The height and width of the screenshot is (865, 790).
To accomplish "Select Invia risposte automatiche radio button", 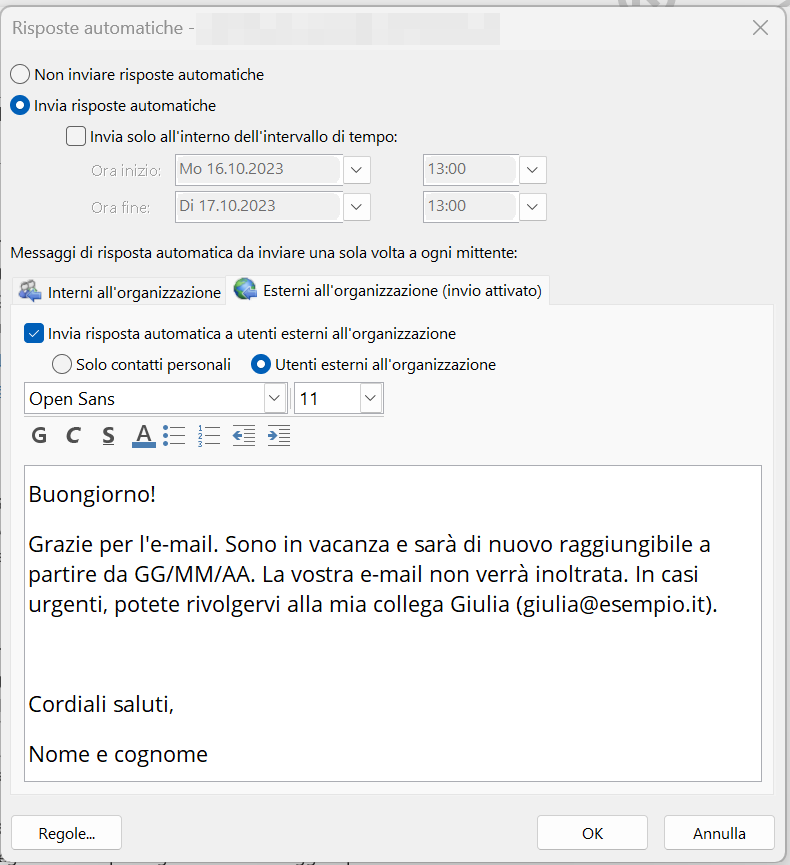I will pyautogui.click(x=20, y=105).
